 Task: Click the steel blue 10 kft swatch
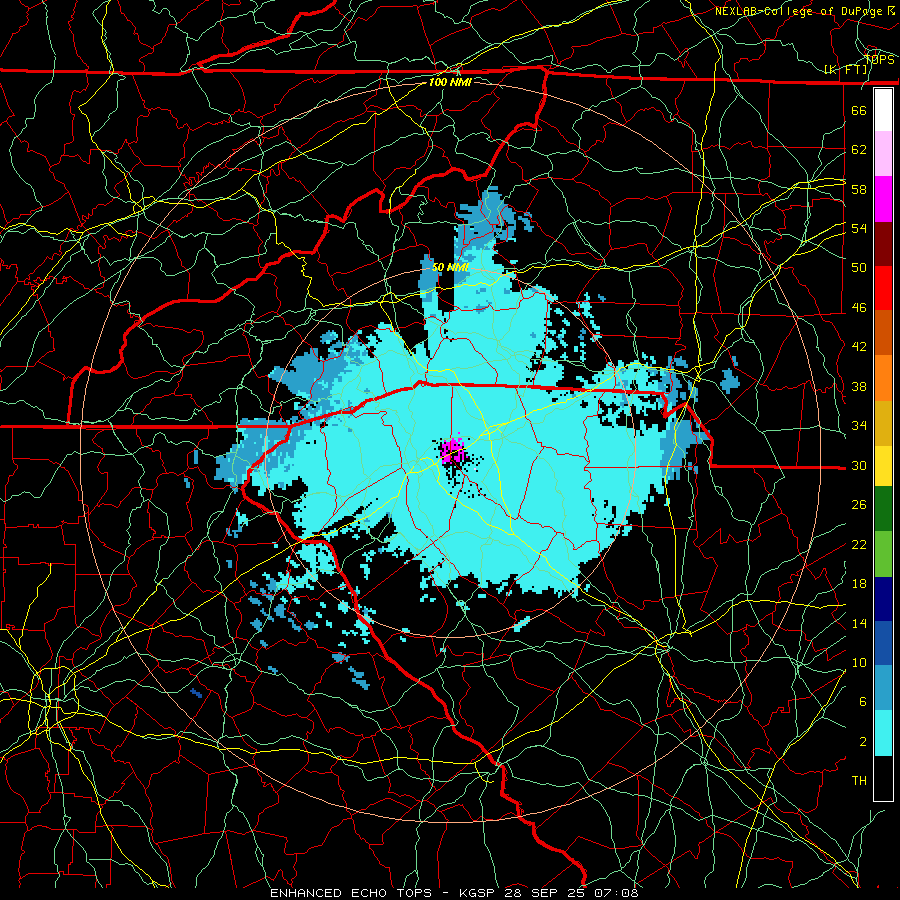point(883,688)
